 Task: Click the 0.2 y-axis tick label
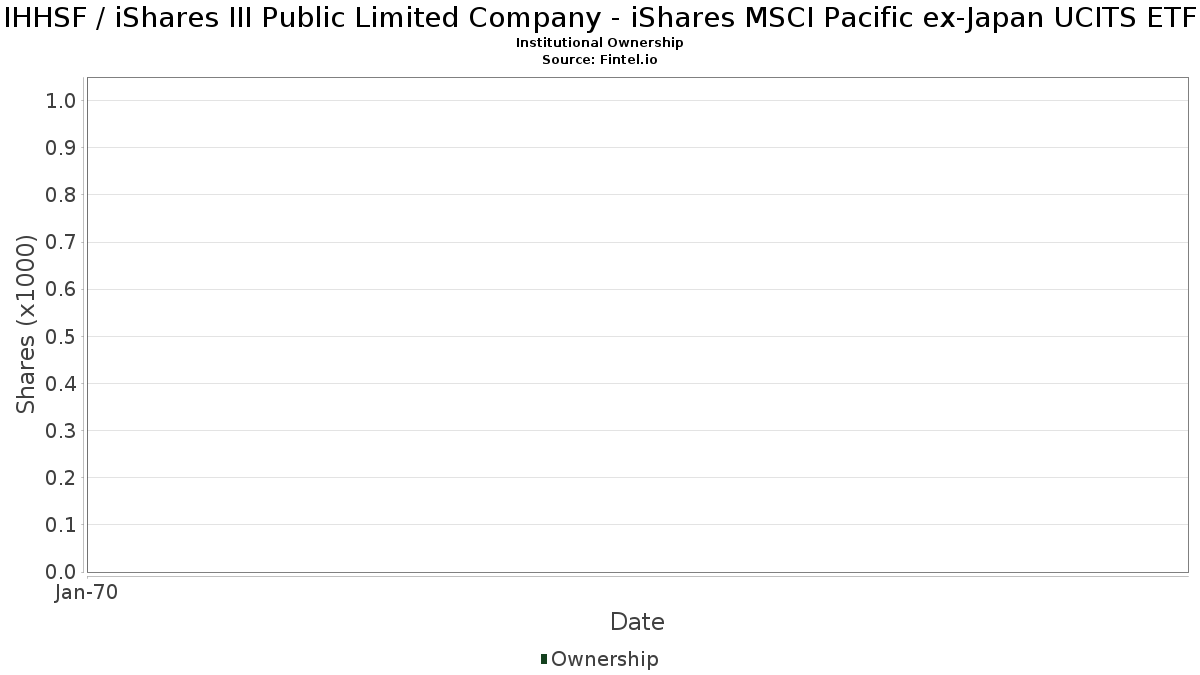pyautogui.click(x=61, y=478)
